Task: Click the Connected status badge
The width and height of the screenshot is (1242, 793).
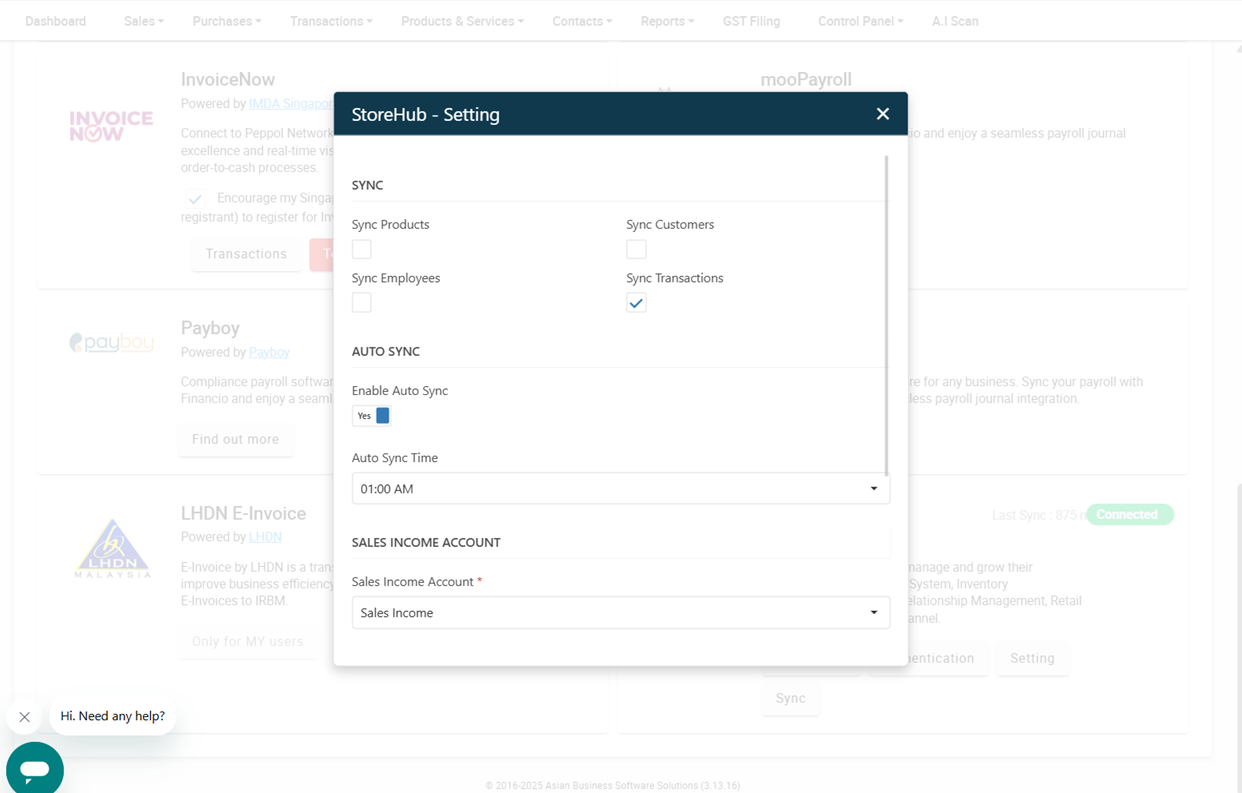Action: [x=1129, y=515]
